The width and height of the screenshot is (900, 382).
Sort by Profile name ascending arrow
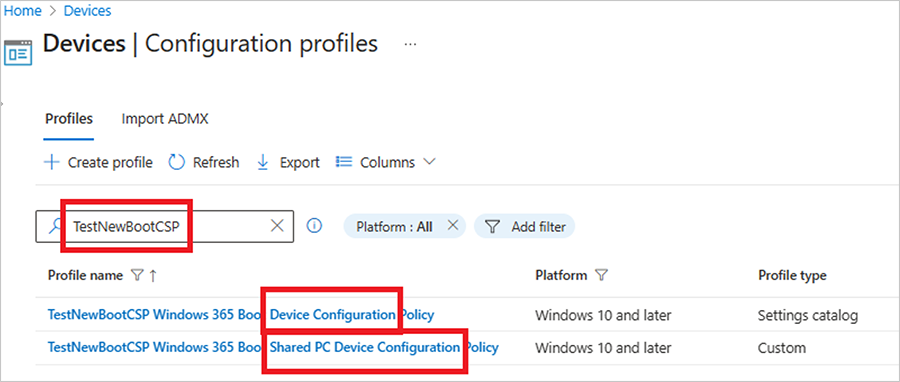point(153,276)
